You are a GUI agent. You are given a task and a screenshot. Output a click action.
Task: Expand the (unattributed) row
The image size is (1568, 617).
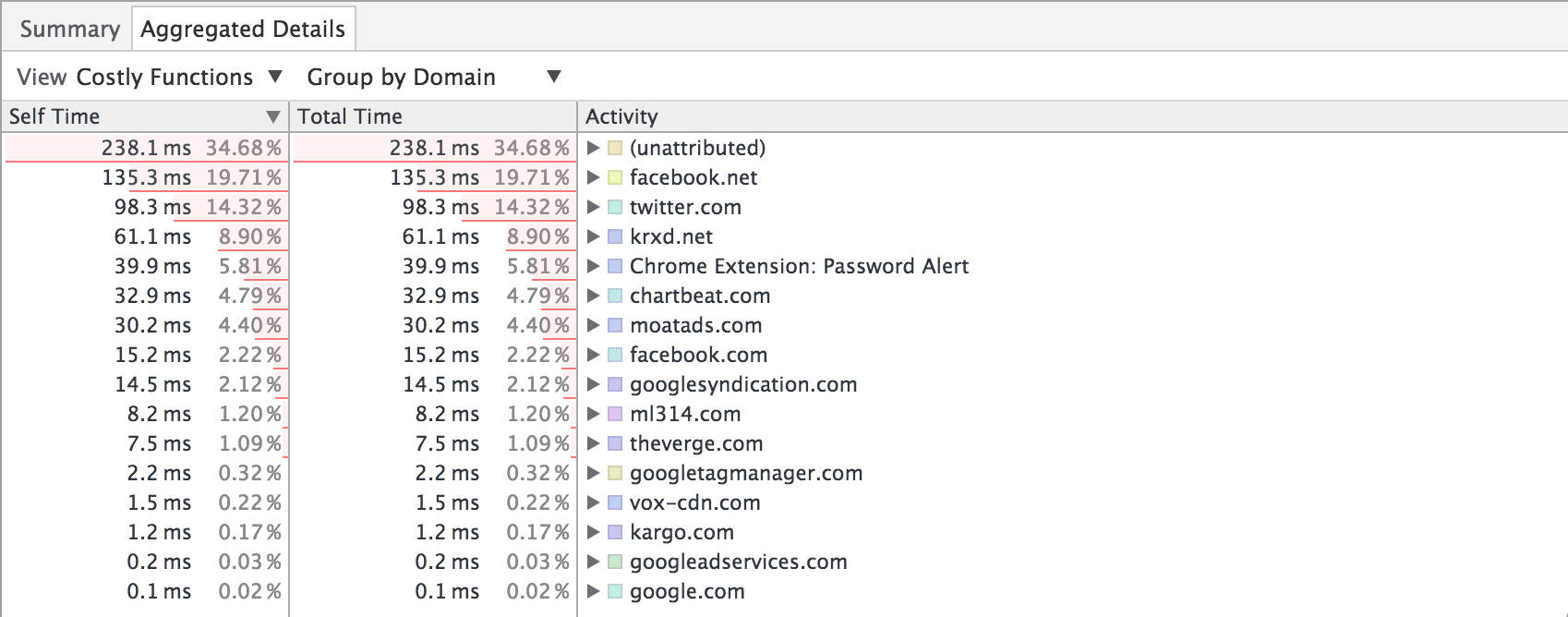click(x=594, y=148)
